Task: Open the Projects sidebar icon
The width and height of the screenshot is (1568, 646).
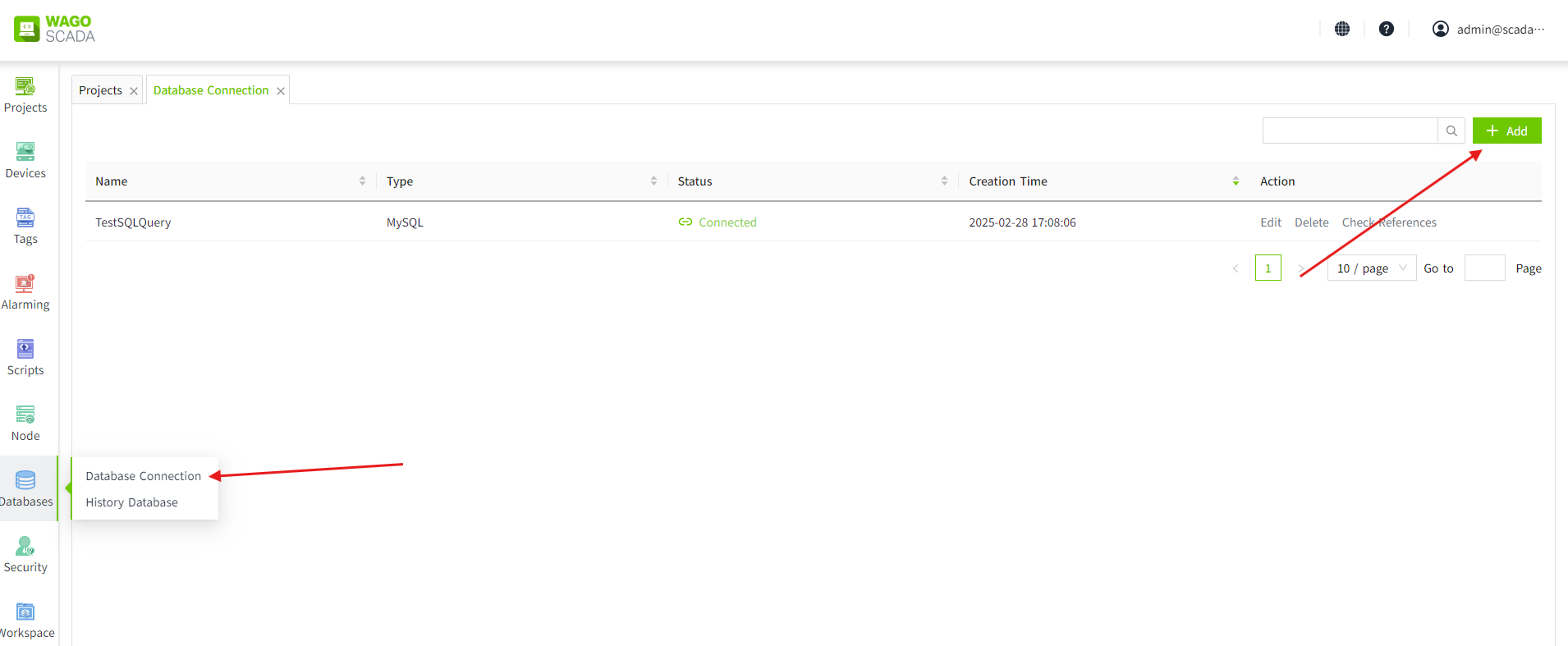Action: 25,86
